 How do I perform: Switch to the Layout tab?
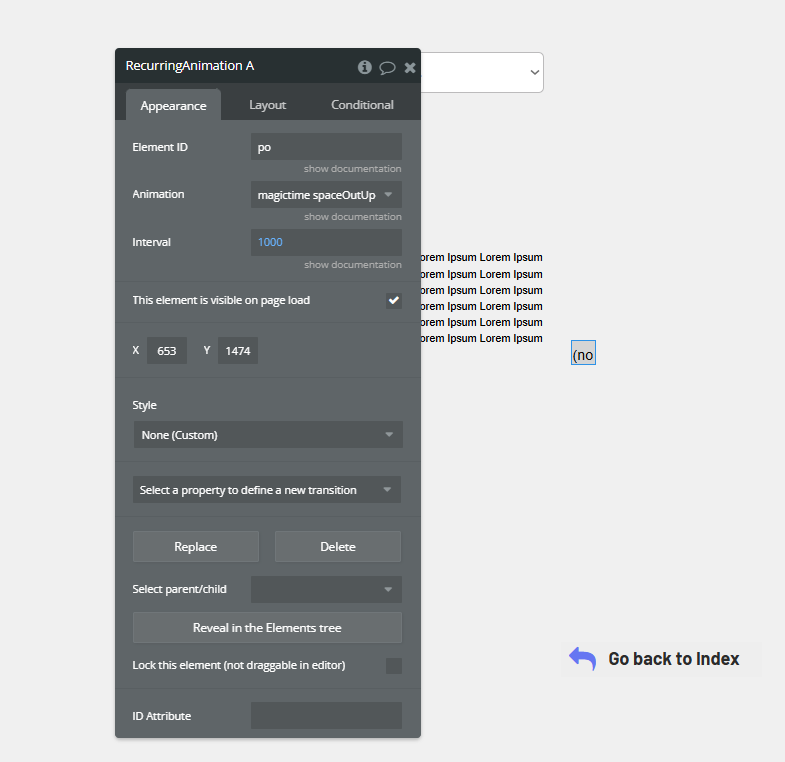(267, 105)
